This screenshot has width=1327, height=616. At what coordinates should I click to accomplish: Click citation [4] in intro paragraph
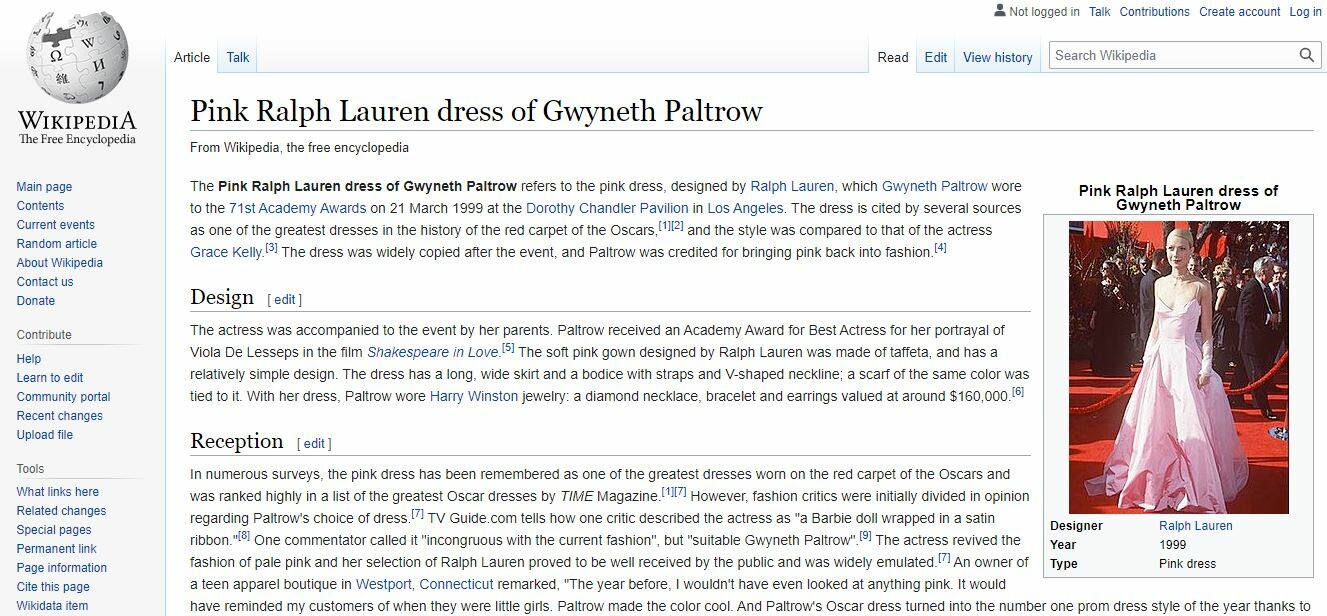[940, 248]
